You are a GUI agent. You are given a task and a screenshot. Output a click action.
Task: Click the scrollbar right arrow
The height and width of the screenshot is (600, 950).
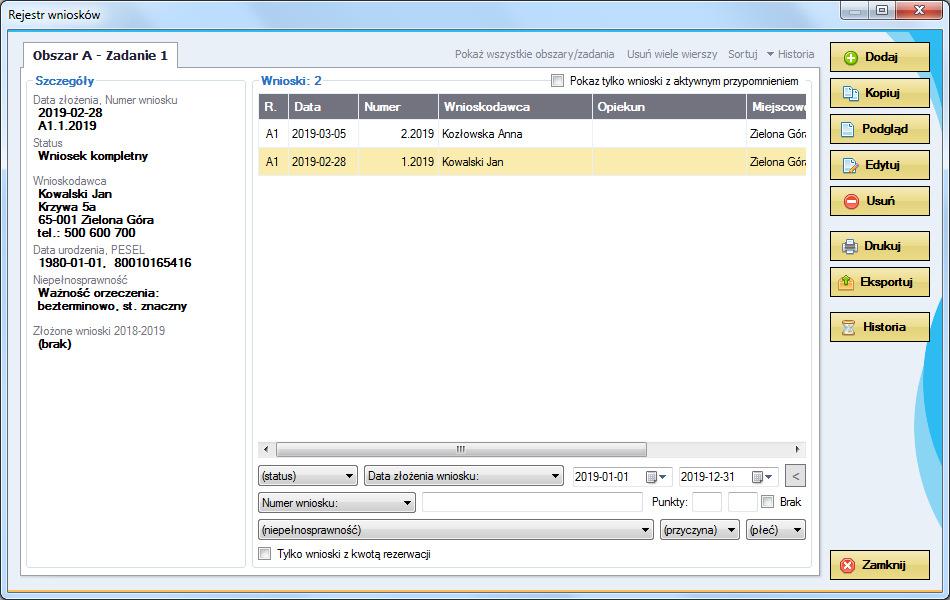(797, 449)
